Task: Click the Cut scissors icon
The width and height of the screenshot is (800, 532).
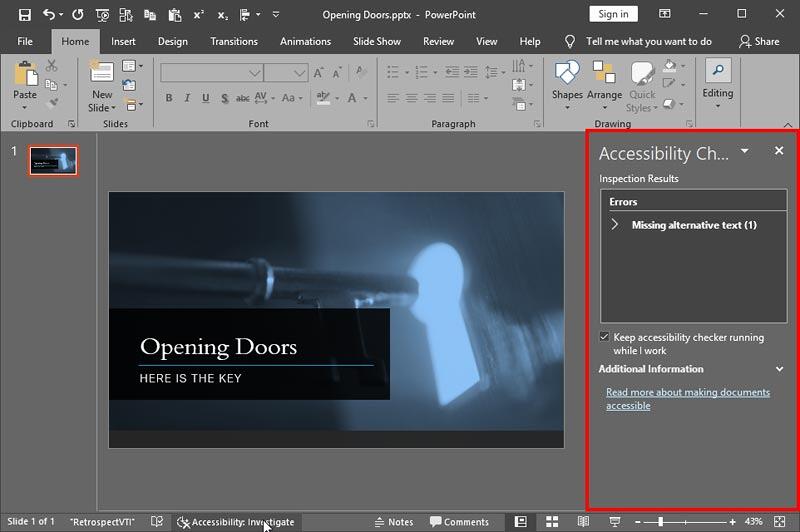Action: click(52, 65)
